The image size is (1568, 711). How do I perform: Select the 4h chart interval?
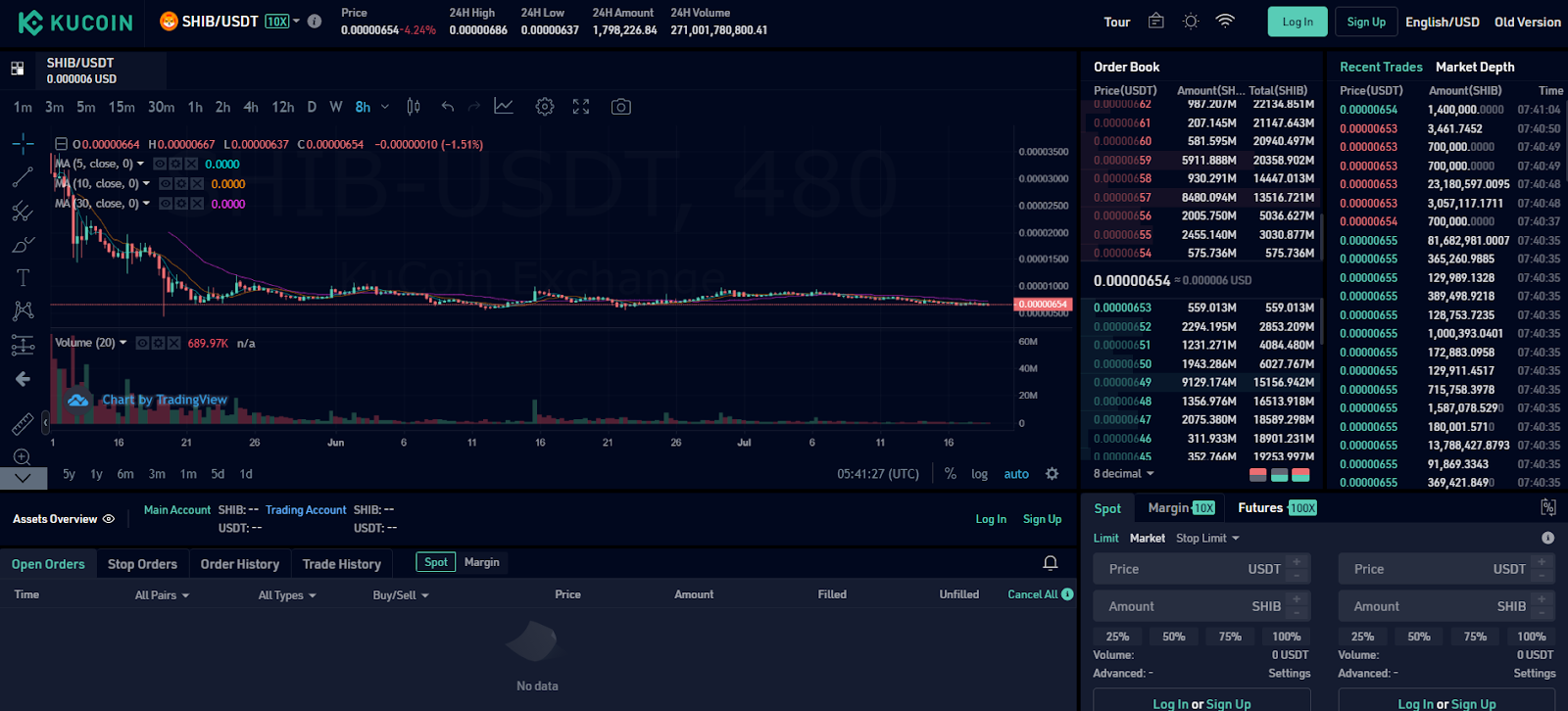[x=251, y=107]
